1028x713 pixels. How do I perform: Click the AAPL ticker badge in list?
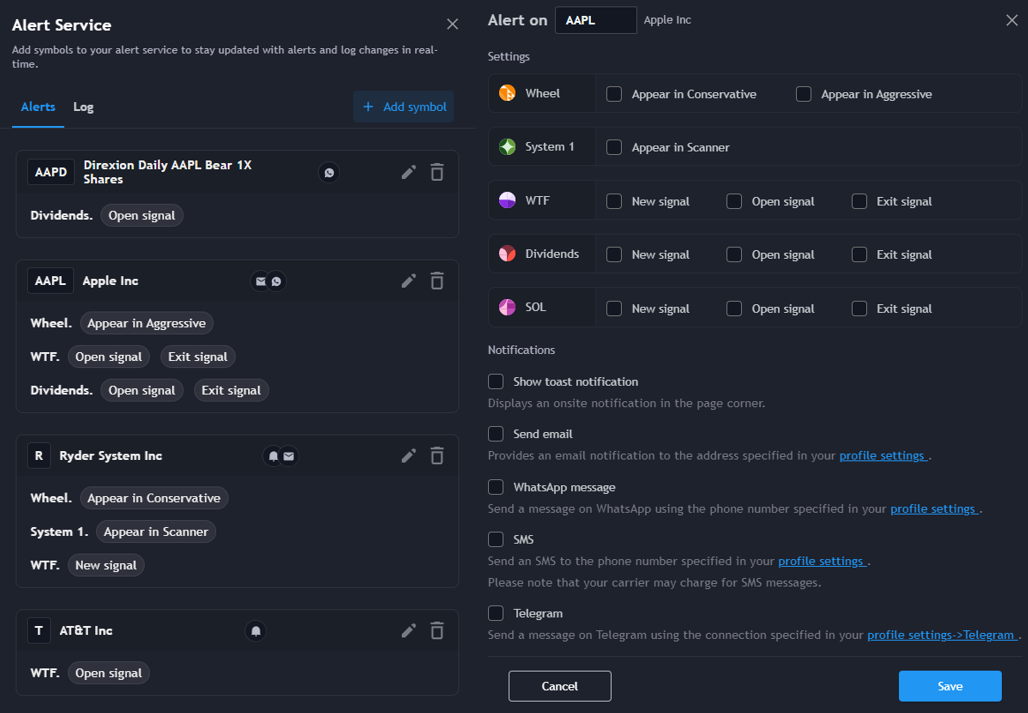tap(50, 281)
